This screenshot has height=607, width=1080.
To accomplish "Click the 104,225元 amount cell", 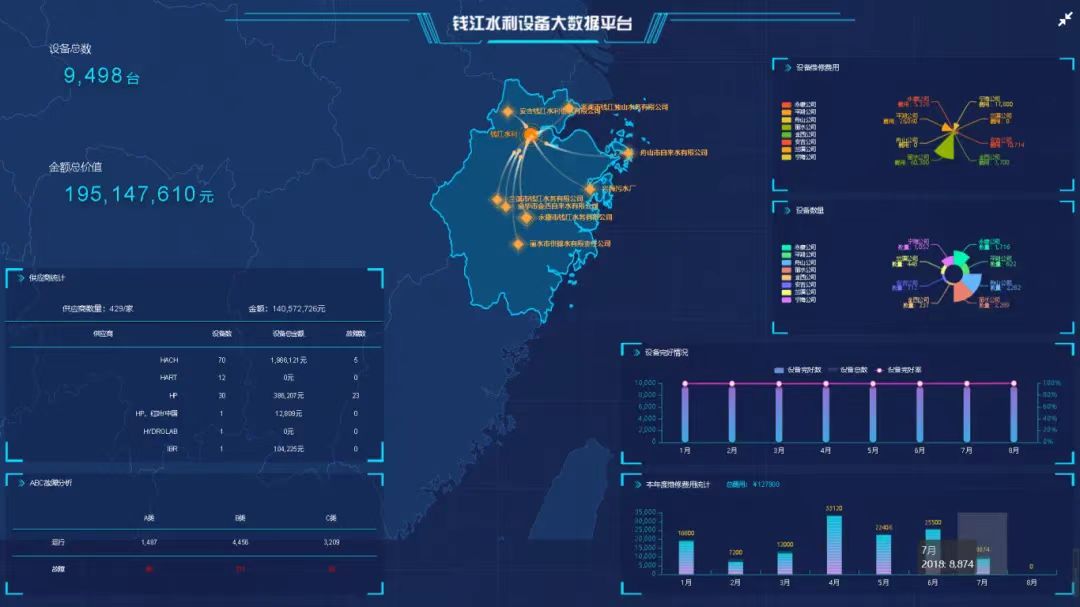I will [x=289, y=449].
